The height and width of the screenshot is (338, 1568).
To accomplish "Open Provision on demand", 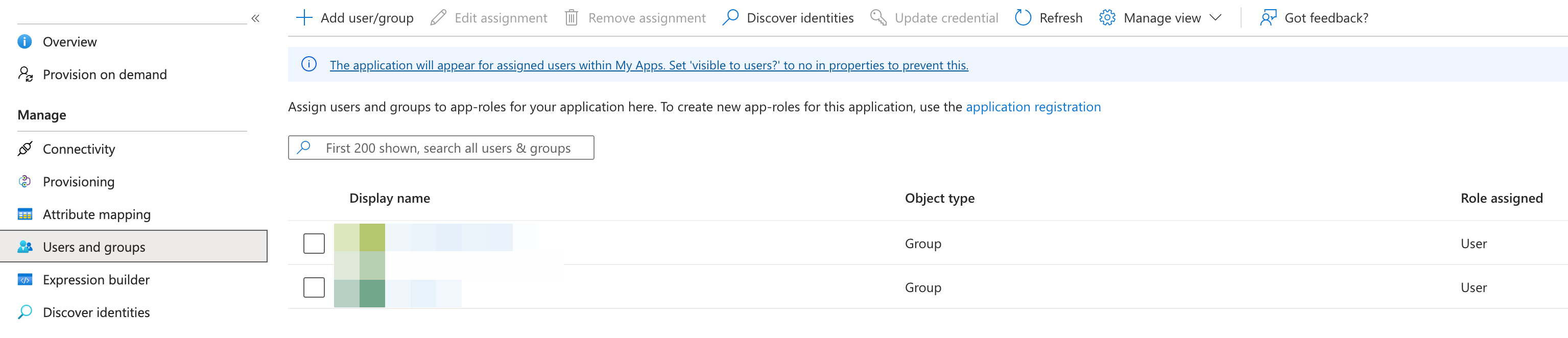I will click(x=105, y=75).
